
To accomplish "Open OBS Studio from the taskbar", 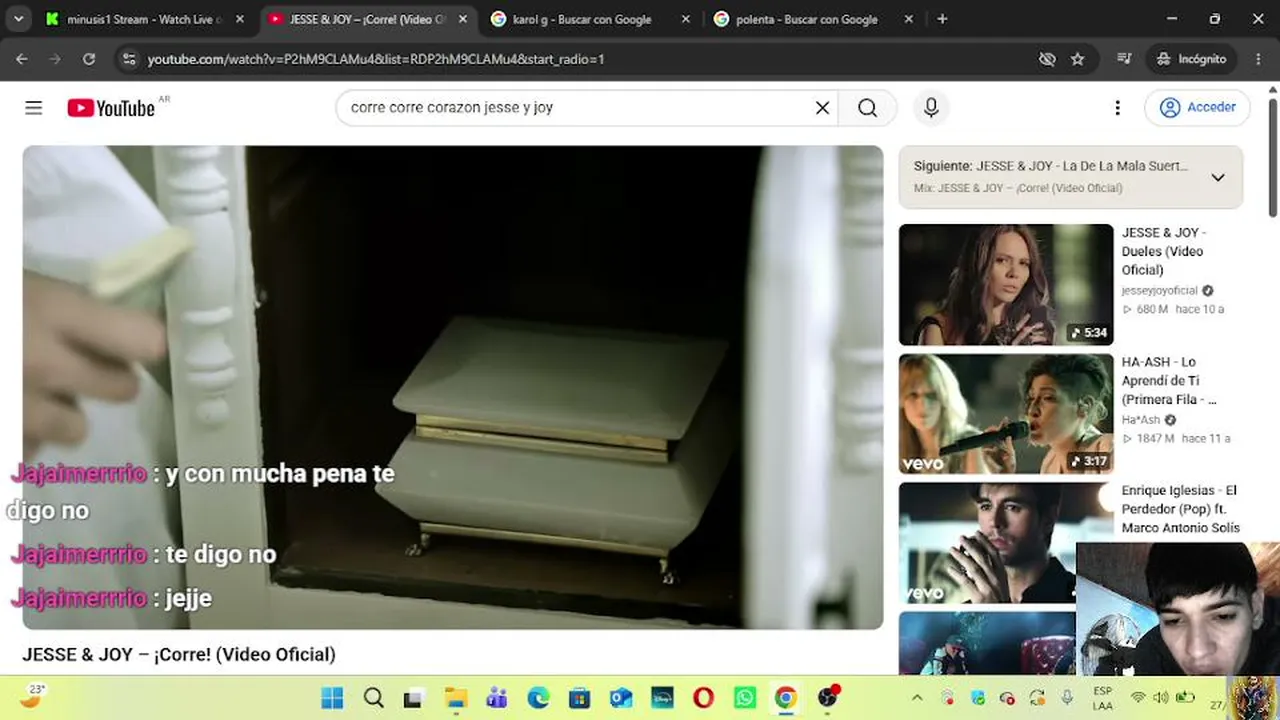I will pyautogui.click(x=828, y=698).
